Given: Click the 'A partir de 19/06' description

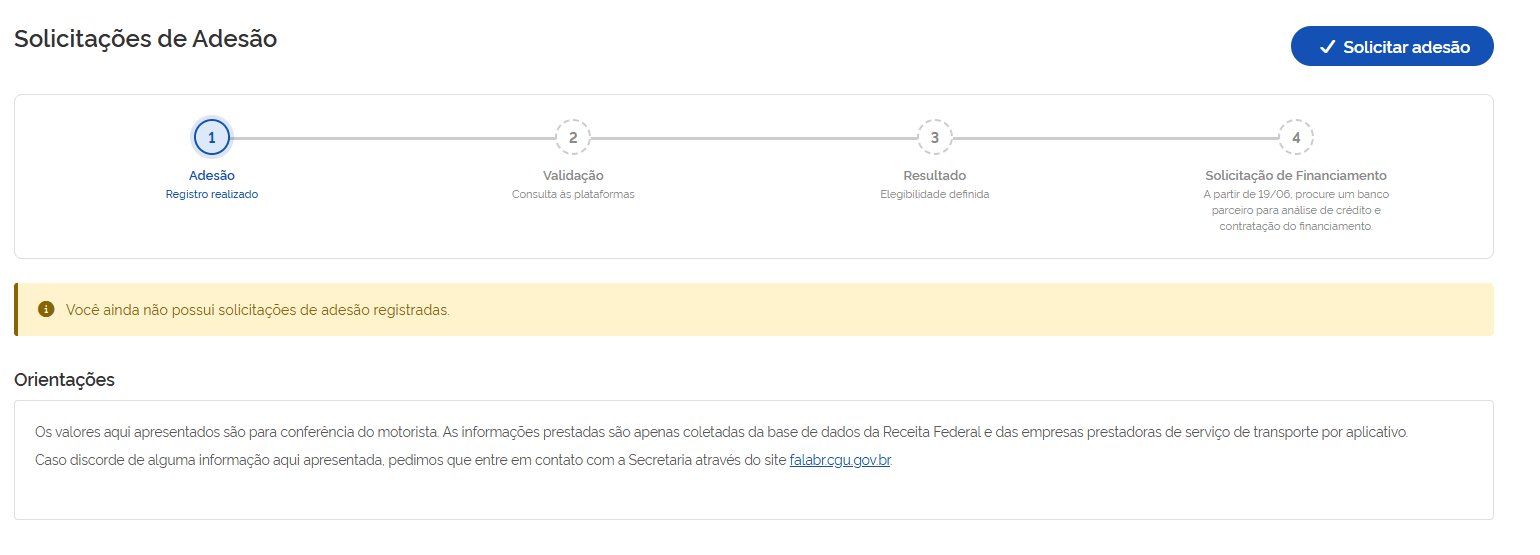Looking at the screenshot, I should tap(1296, 210).
